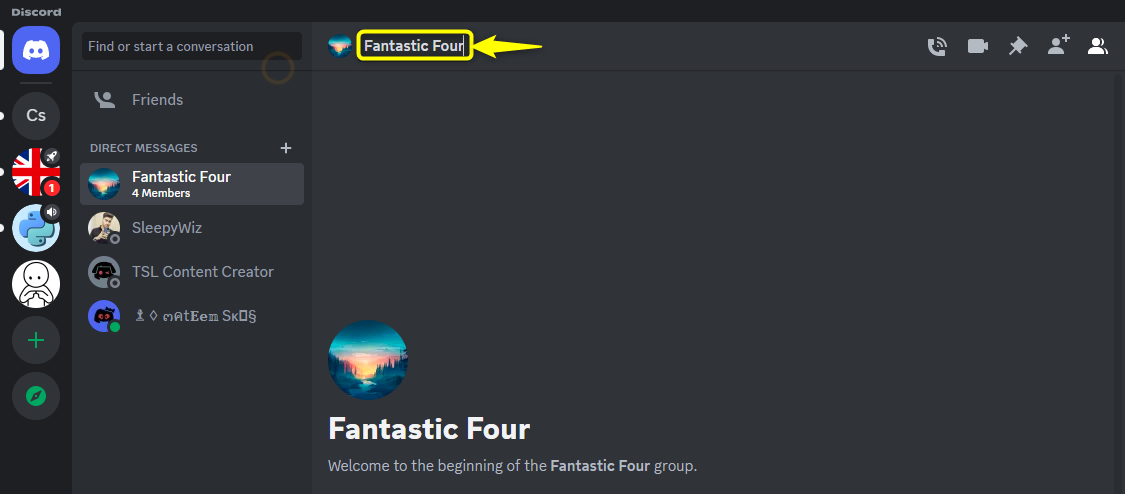Click the Discord home button

point(36,50)
